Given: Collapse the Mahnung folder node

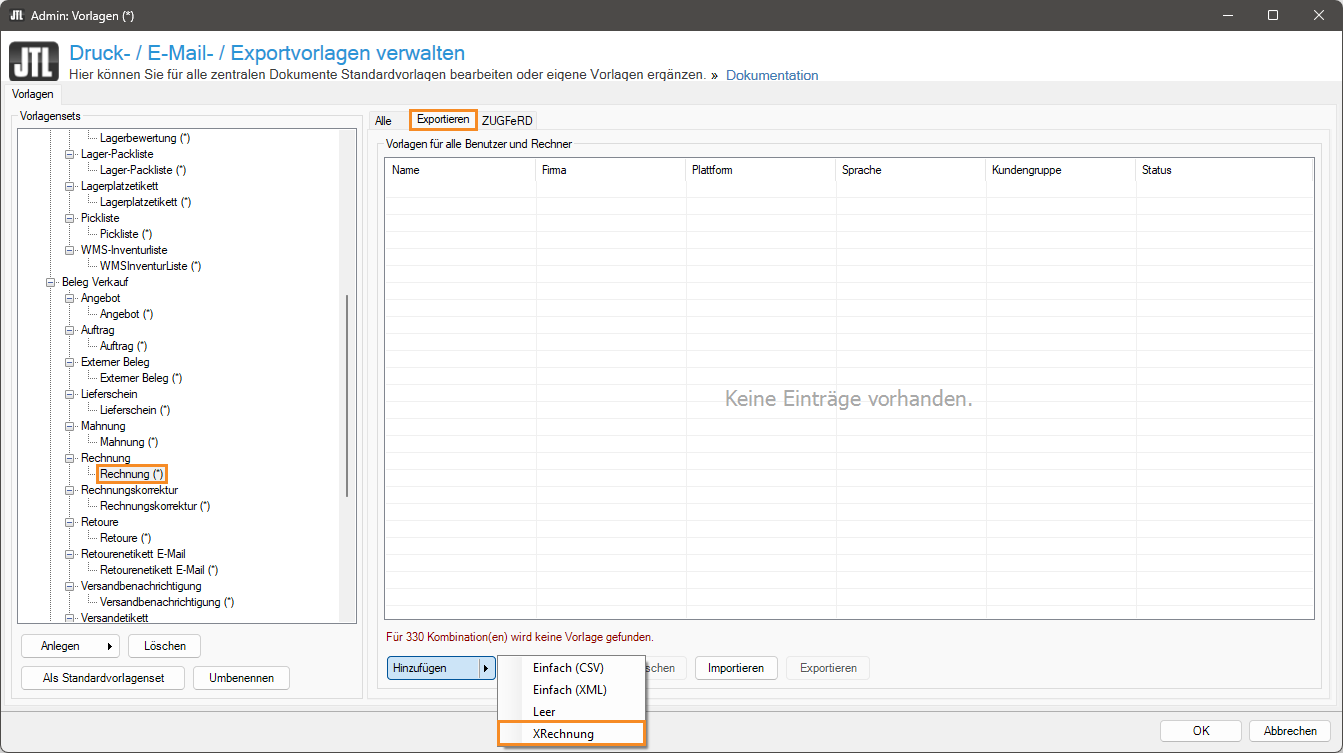Looking at the screenshot, I should [x=70, y=426].
